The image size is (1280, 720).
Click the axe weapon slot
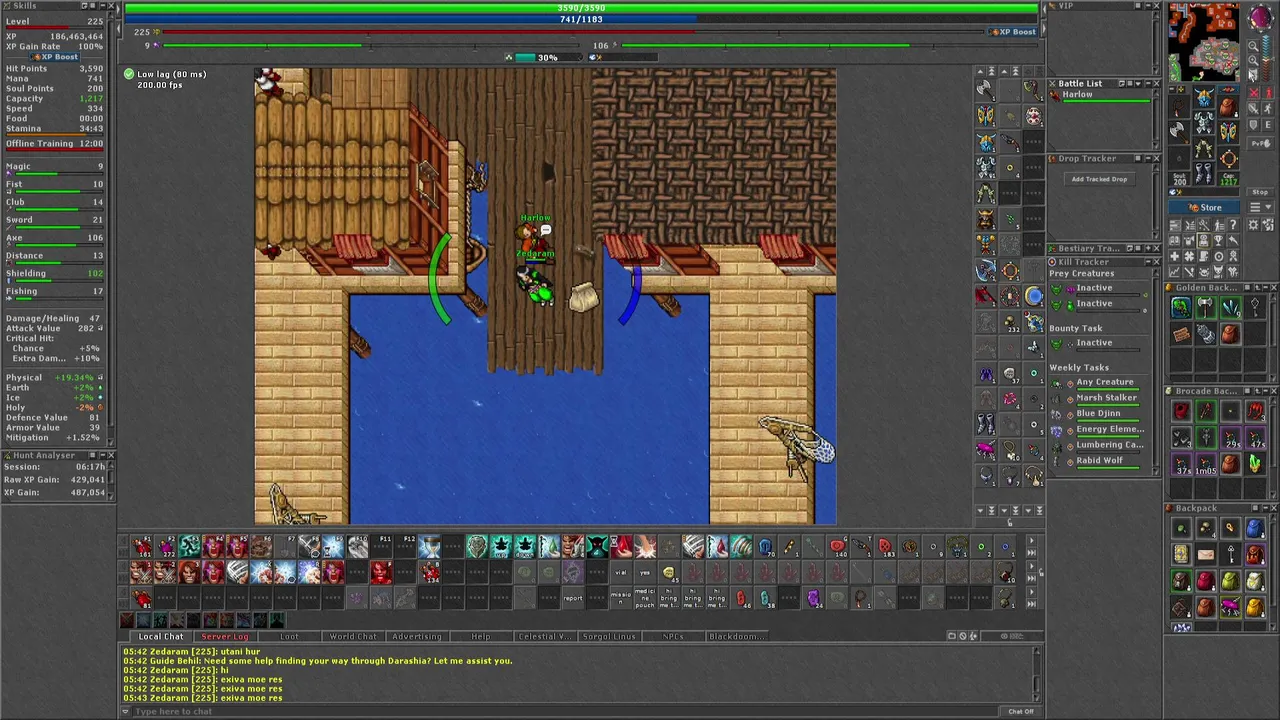[x=1179, y=132]
